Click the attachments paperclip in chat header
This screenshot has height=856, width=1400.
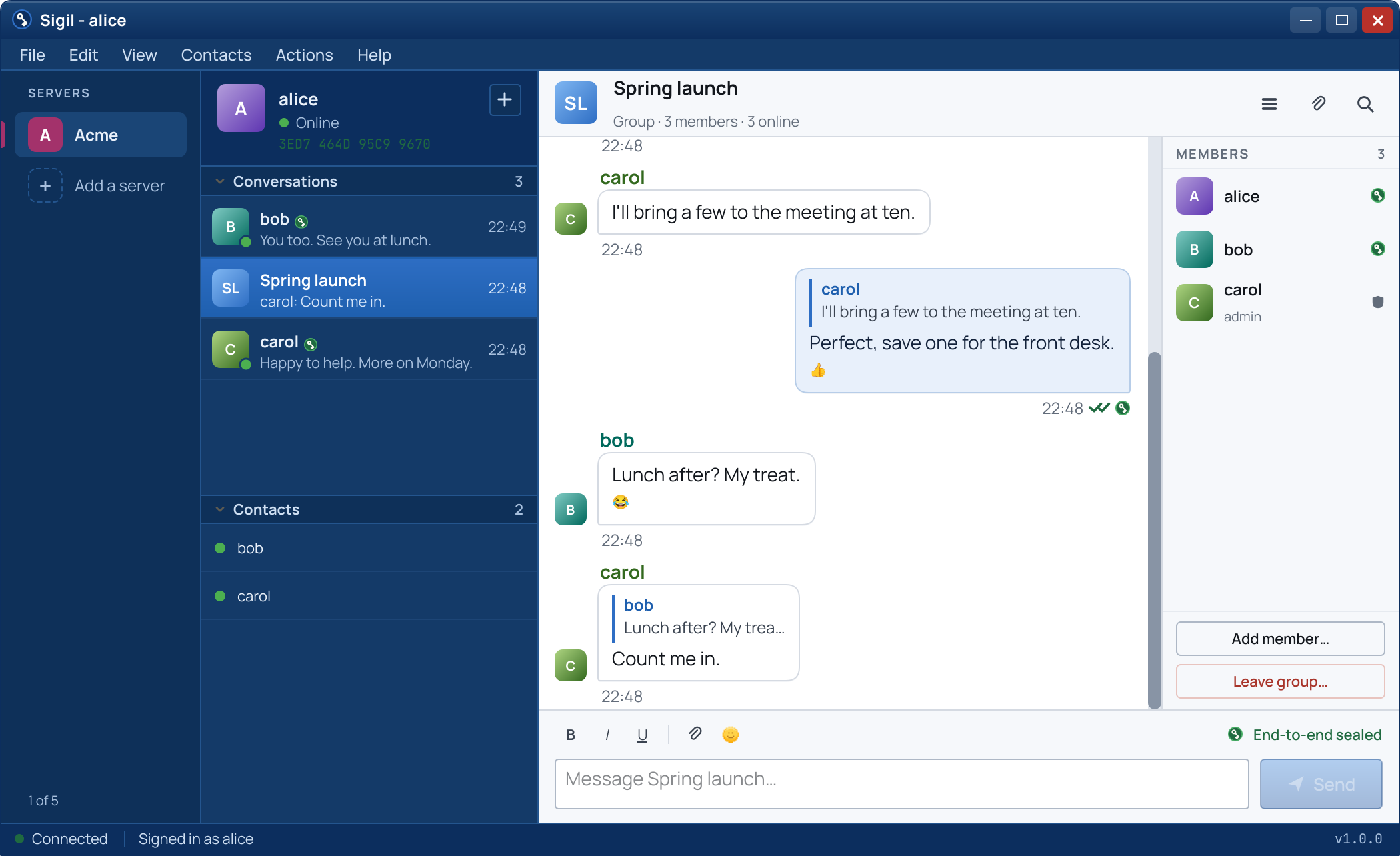point(1318,104)
